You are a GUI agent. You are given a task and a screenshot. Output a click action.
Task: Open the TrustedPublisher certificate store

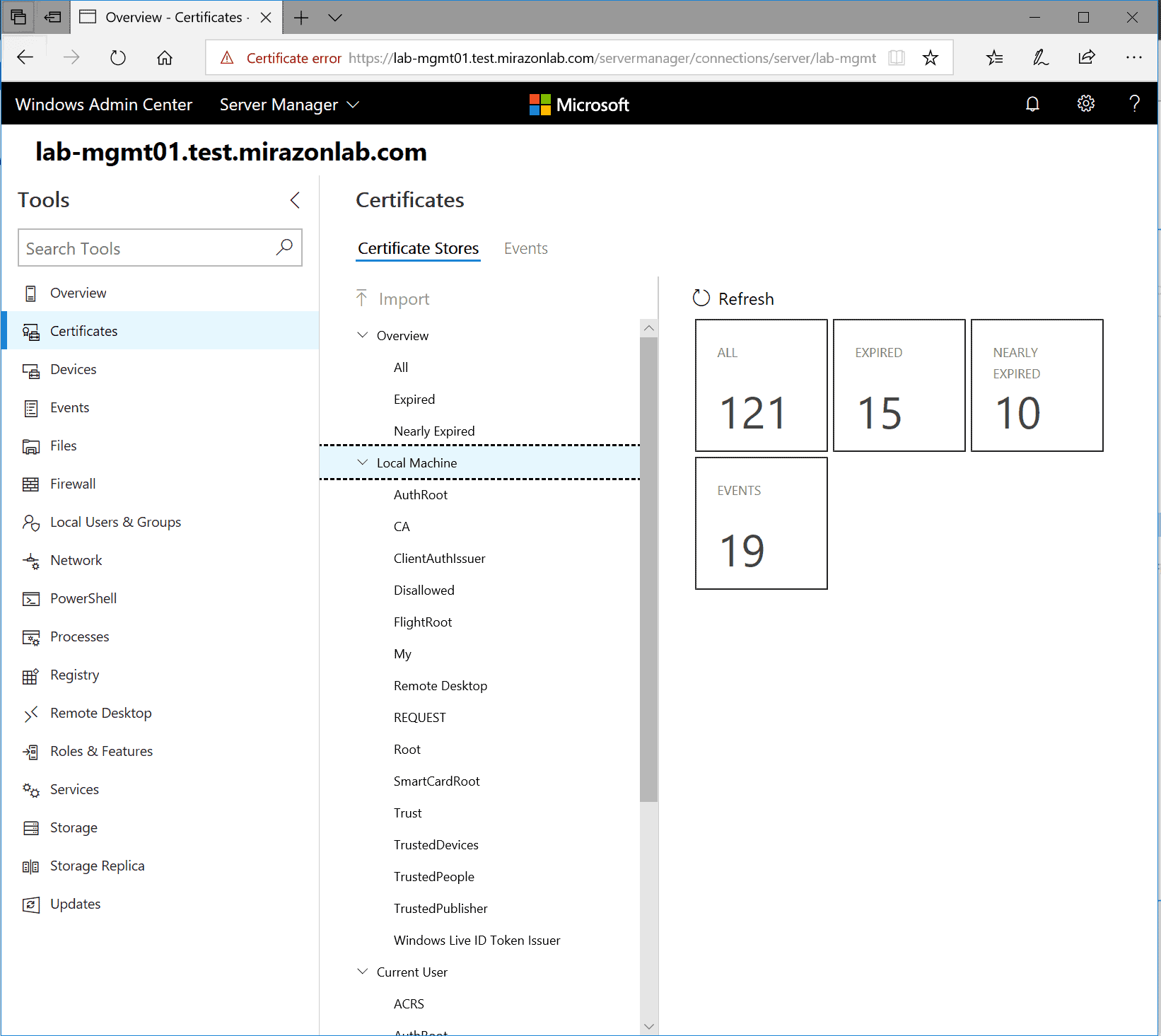point(441,909)
